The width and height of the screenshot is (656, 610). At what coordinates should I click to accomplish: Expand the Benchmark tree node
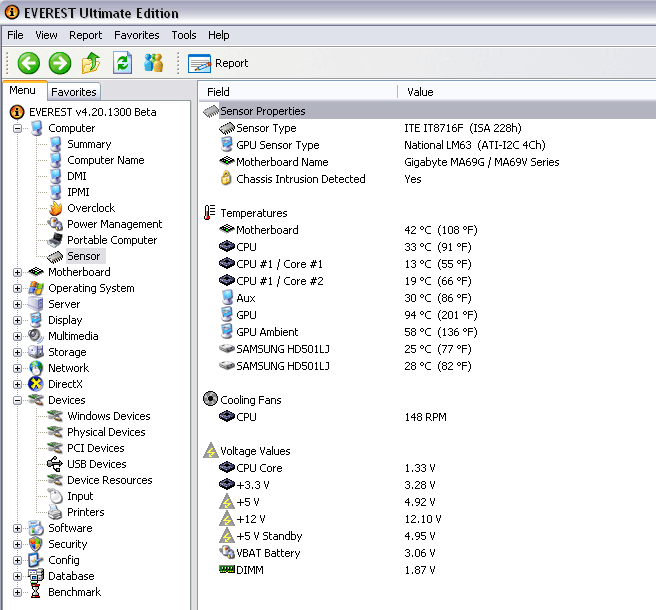pyautogui.click(x=17, y=592)
